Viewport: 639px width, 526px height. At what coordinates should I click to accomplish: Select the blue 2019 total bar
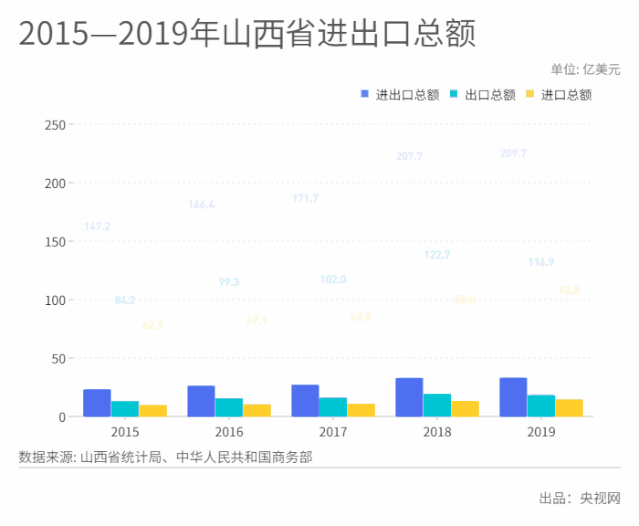(513, 397)
